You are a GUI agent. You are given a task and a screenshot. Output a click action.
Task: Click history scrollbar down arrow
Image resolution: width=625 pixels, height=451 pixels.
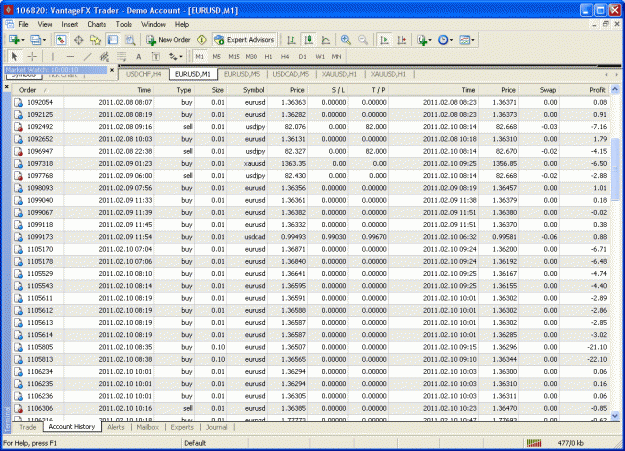pos(615,416)
